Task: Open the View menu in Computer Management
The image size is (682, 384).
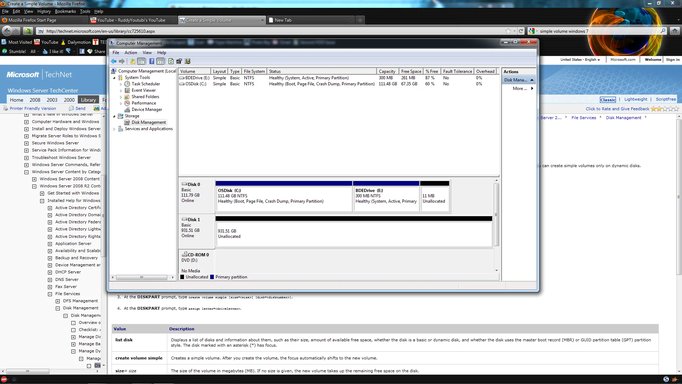Action: 147,53
